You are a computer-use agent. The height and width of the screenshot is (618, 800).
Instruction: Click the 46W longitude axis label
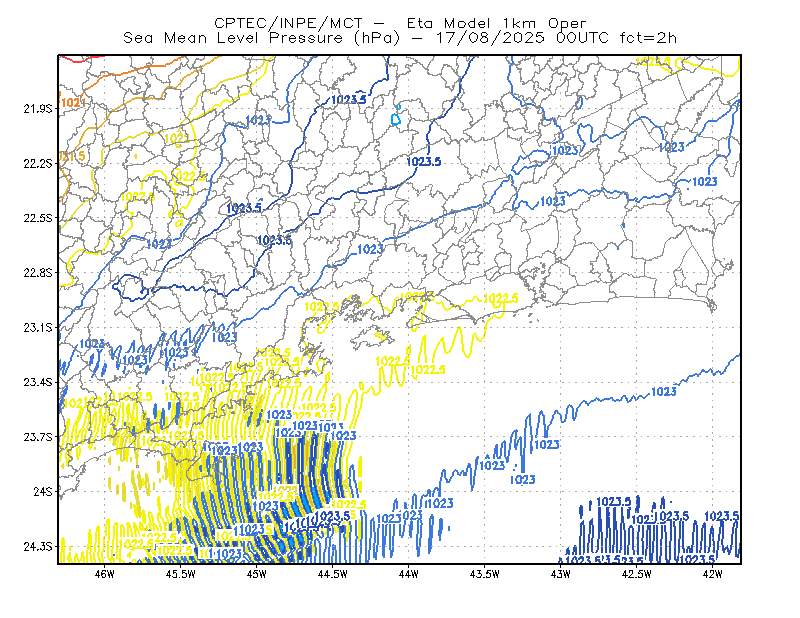(105, 574)
